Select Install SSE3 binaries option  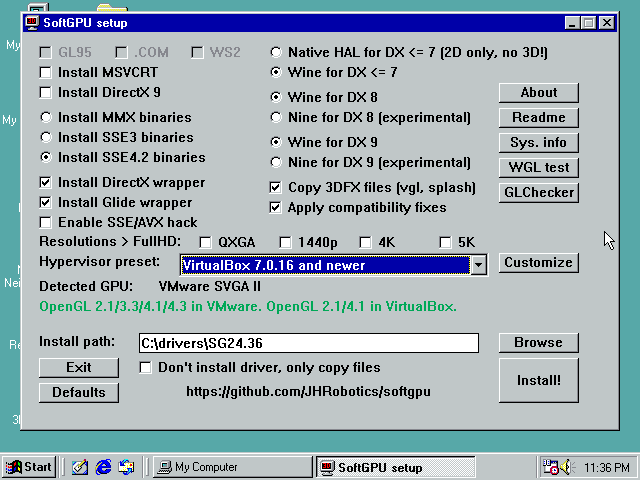point(46,138)
